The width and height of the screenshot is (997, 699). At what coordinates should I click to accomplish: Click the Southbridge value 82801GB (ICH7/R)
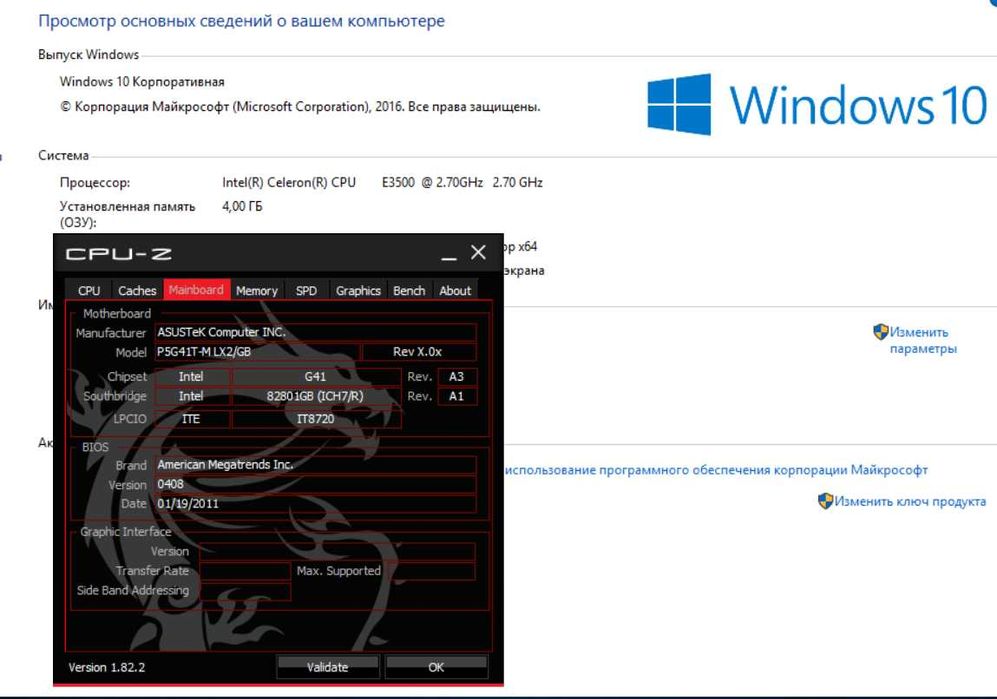(x=316, y=396)
